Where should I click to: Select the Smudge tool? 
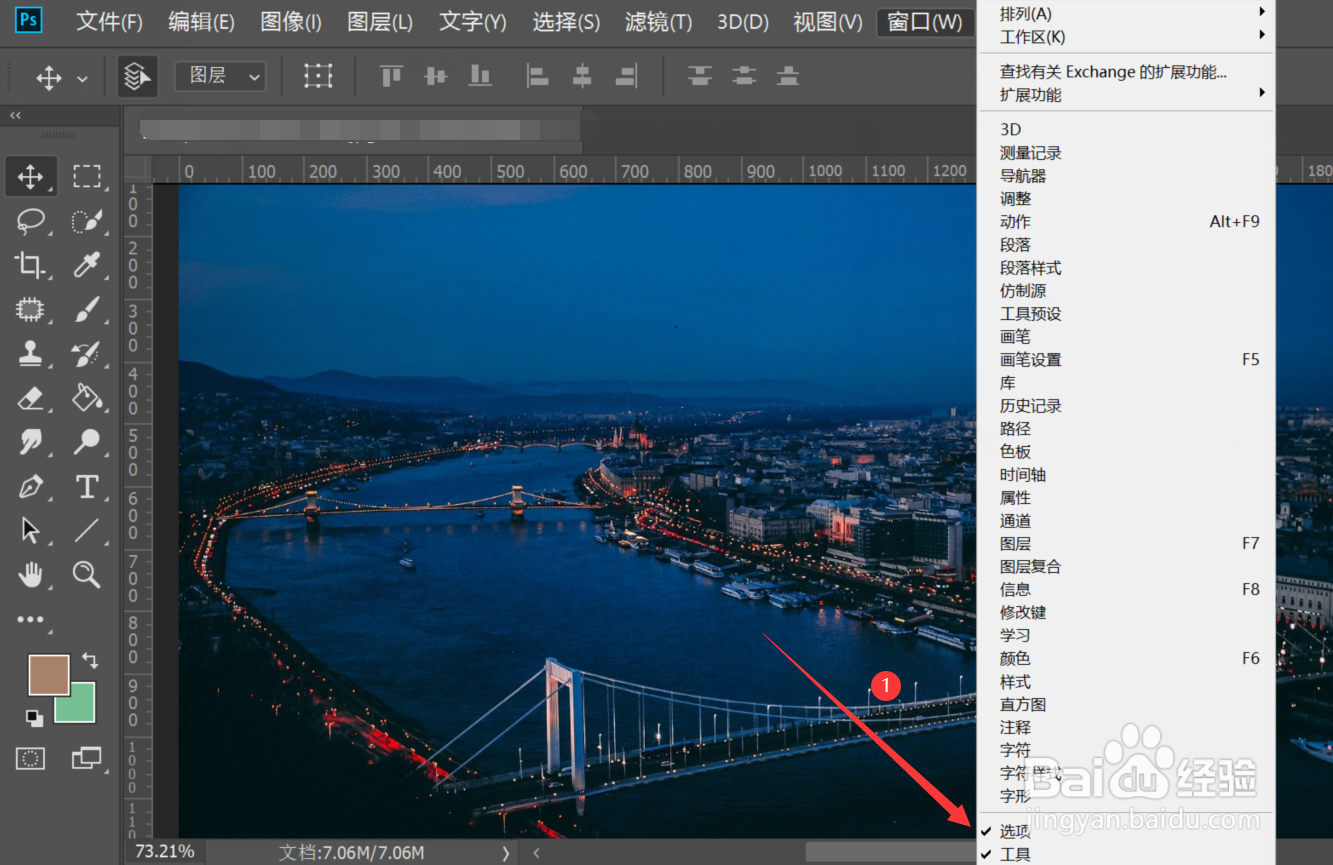pyautogui.click(x=30, y=441)
